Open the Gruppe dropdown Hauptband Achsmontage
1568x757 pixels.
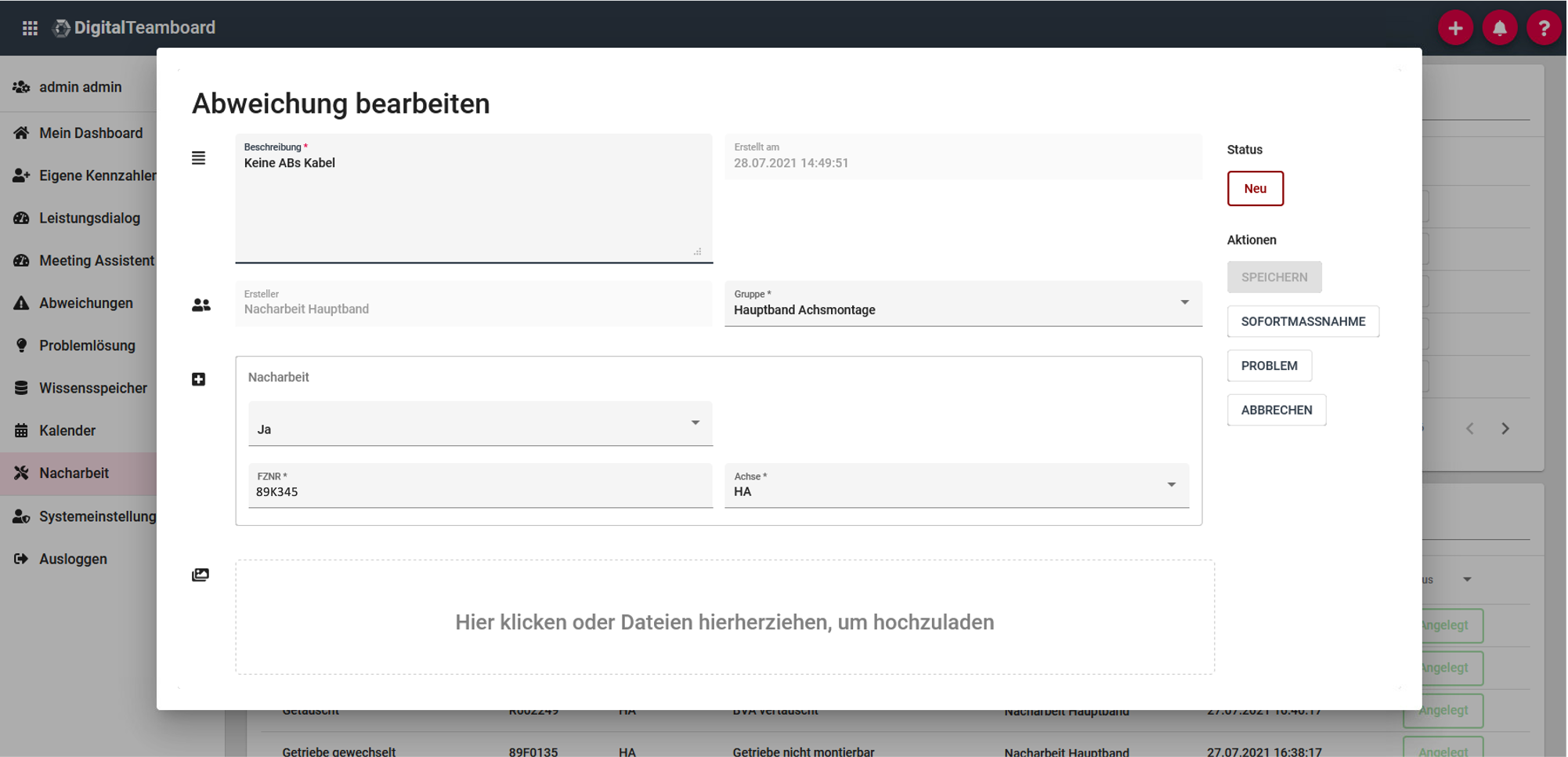963,303
